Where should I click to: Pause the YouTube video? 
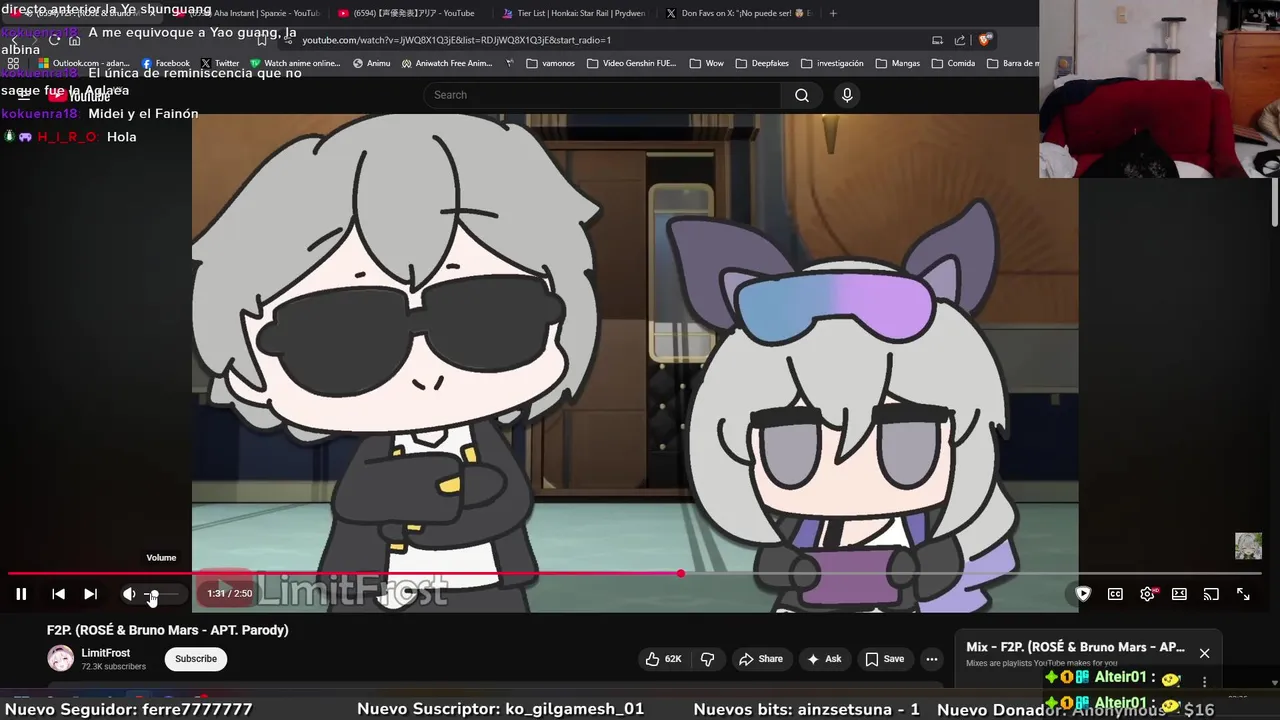(x=21, y=594)
